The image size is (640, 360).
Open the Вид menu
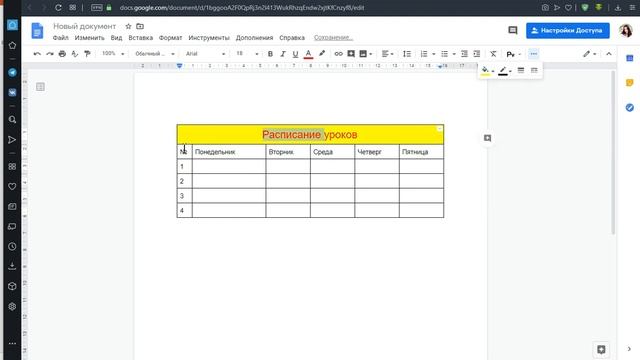pyautogui.click(x=116, y=38)
